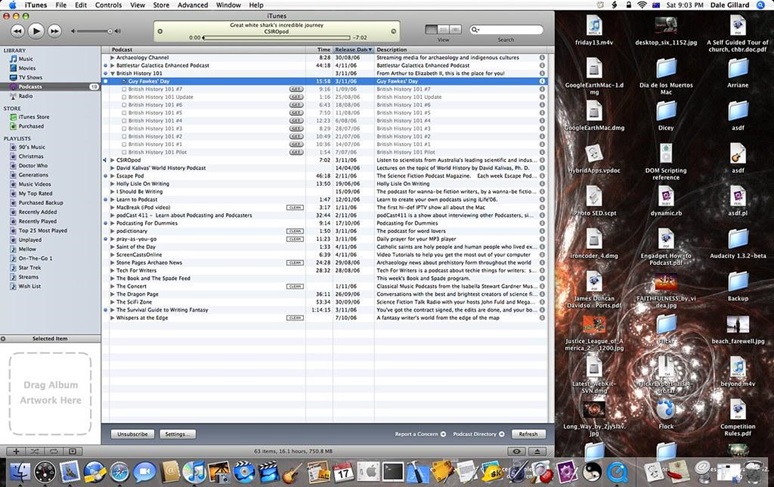Toggle the repeat button at the bottom left
The width and height of the screenshot is (774, 487).
53,451
